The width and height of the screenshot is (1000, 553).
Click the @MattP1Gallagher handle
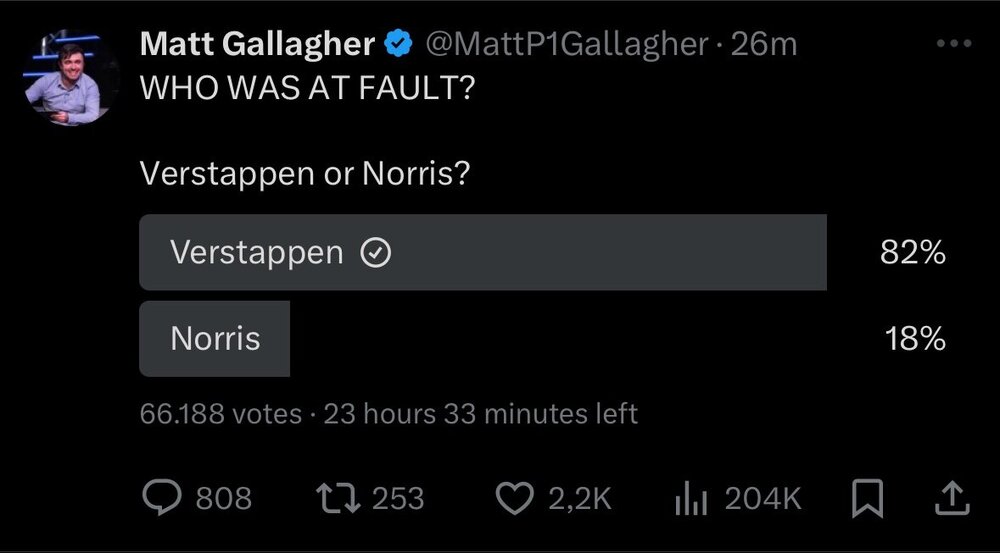tap(569, 45)
